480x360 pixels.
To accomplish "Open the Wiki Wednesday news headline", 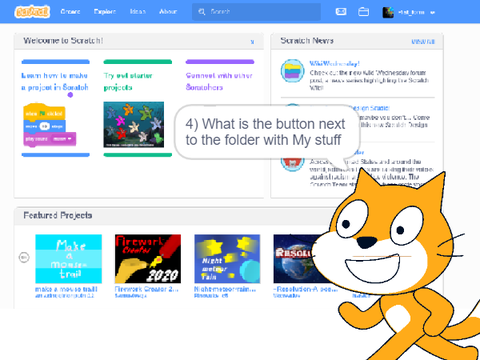I will point(334,63).
